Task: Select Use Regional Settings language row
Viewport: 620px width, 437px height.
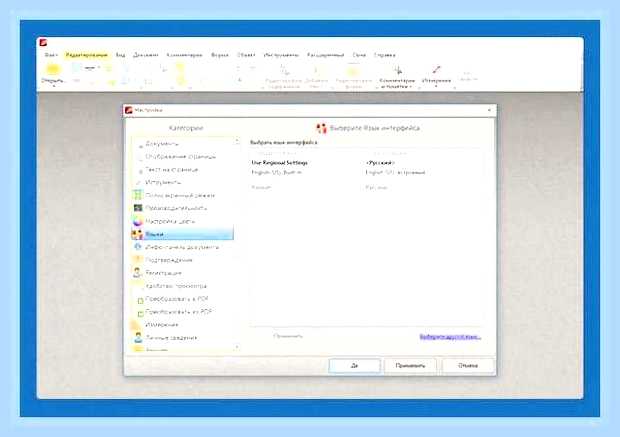Action: pyautogui.click(x=366, y=163)
